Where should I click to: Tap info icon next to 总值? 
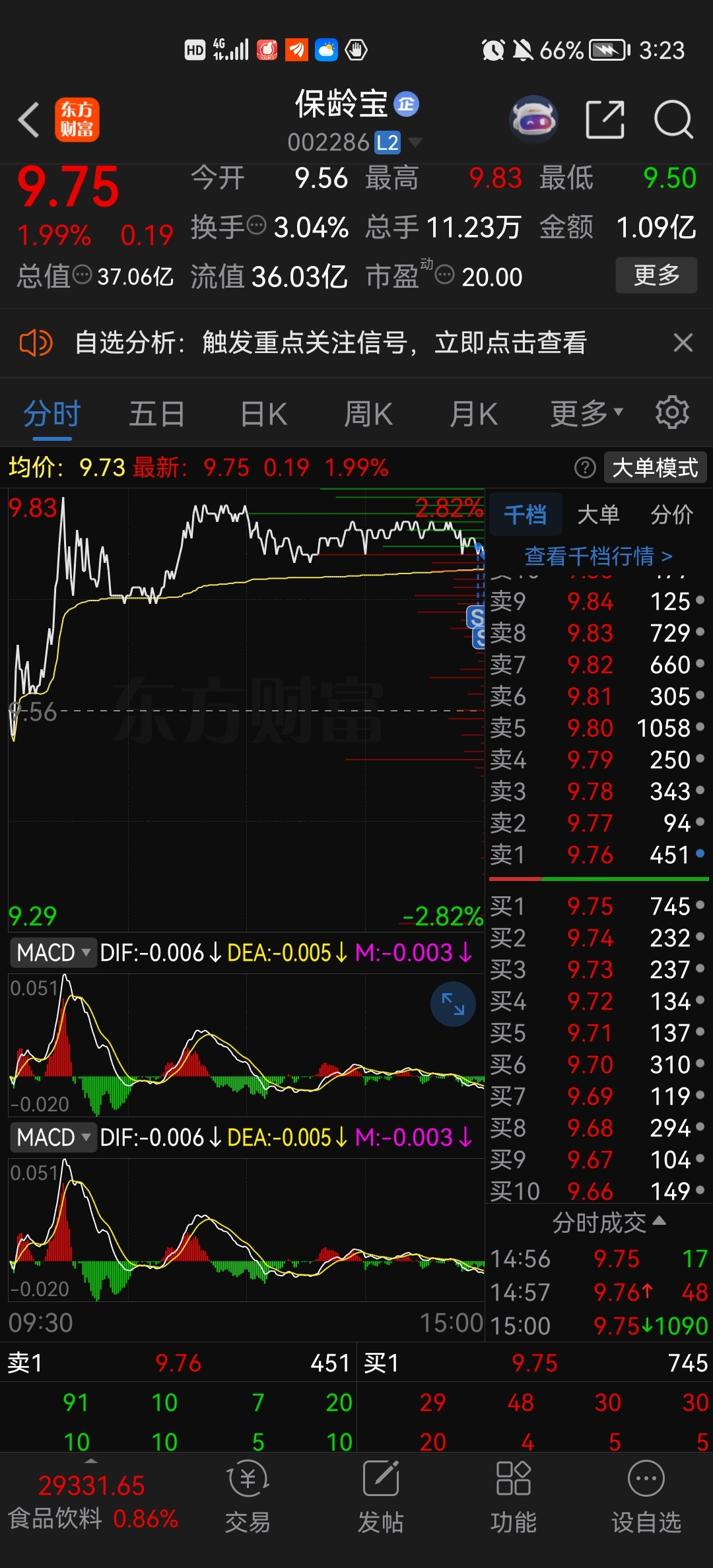83,274
